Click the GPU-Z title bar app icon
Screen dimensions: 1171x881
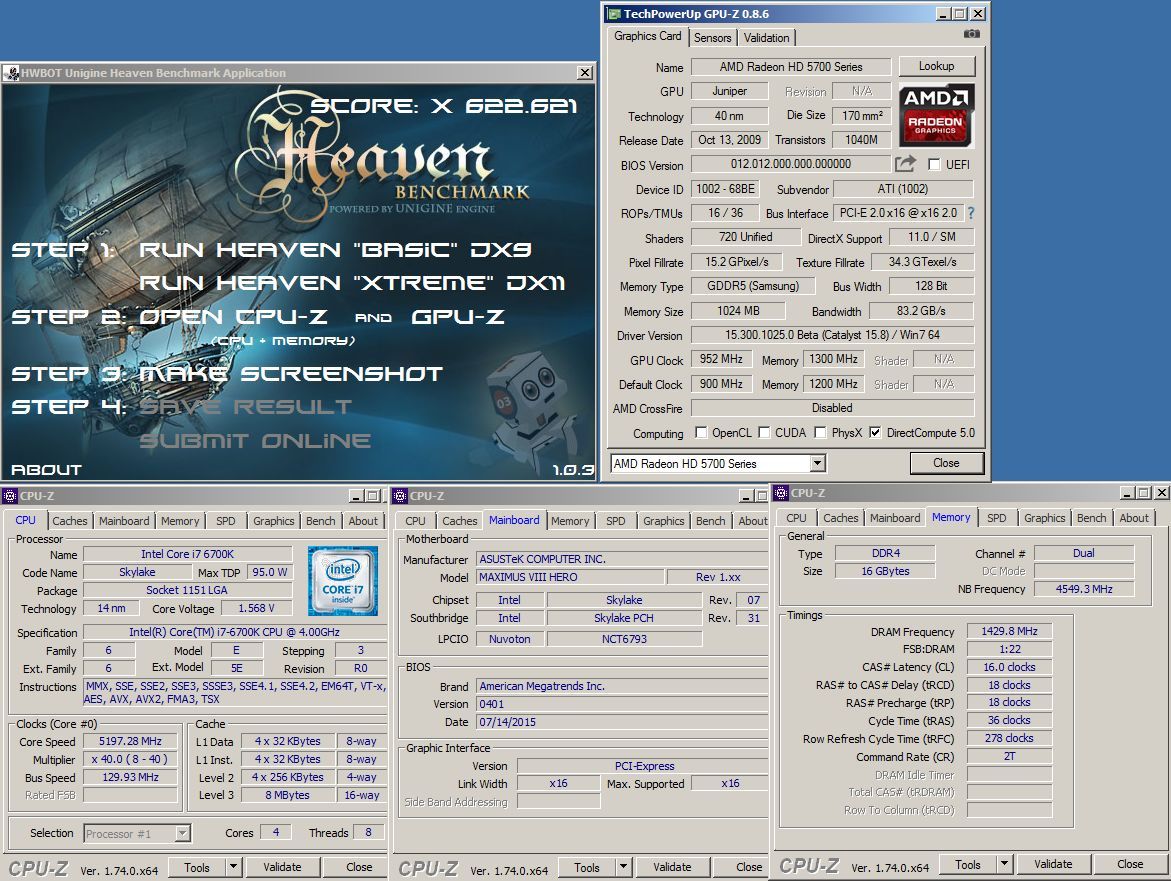[x=613, y=13]
